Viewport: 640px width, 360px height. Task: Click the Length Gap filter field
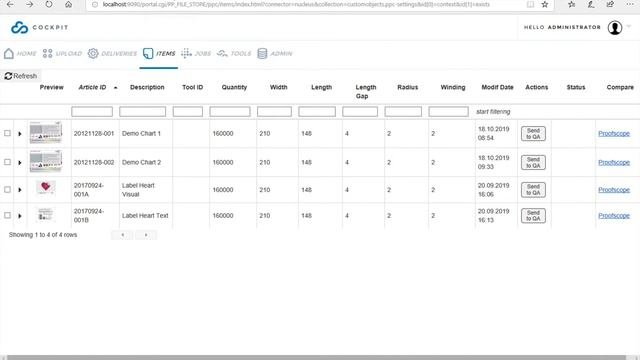[360, 111]
